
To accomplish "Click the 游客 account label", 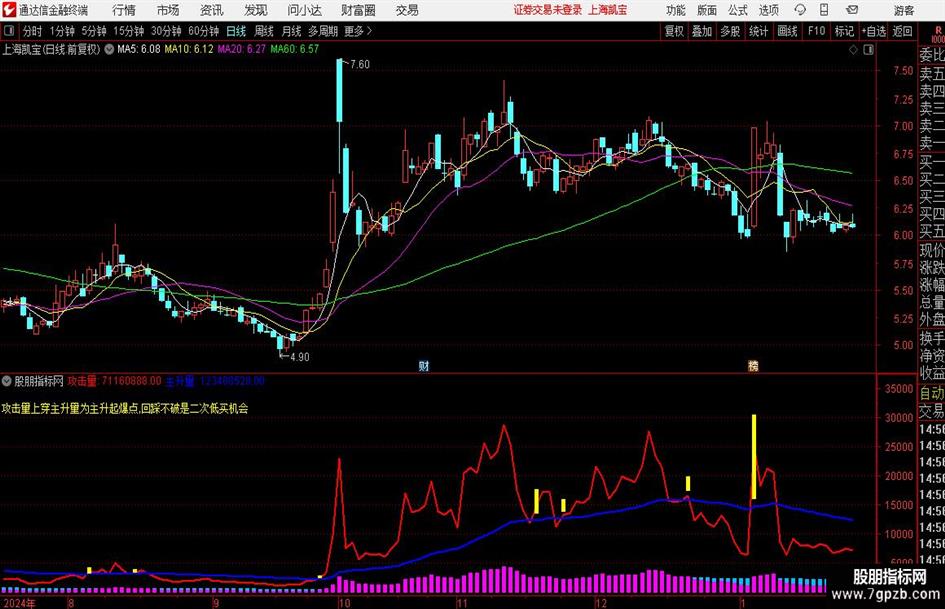I will click(x=904, y=10).
